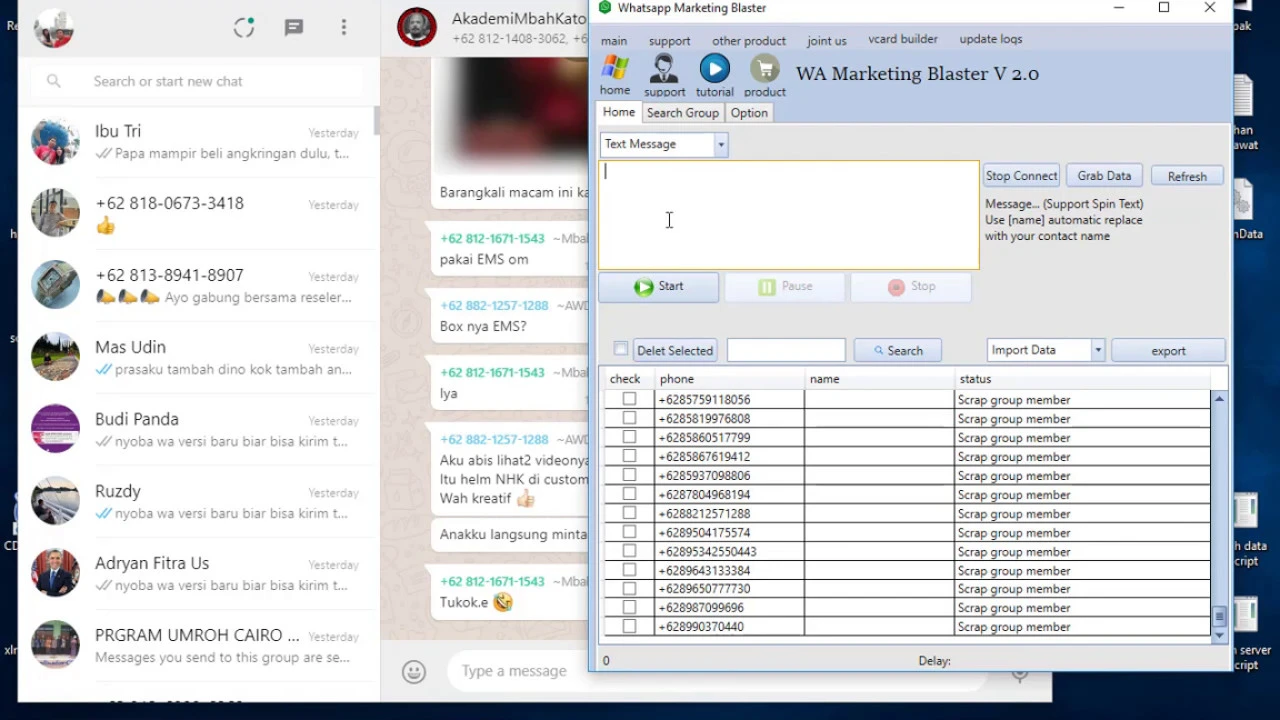Viewport: 1280px width, 720px height.
Task: Open PRGRAM UMROH CAIRO group chat
Action: click(x=198, y=645)
